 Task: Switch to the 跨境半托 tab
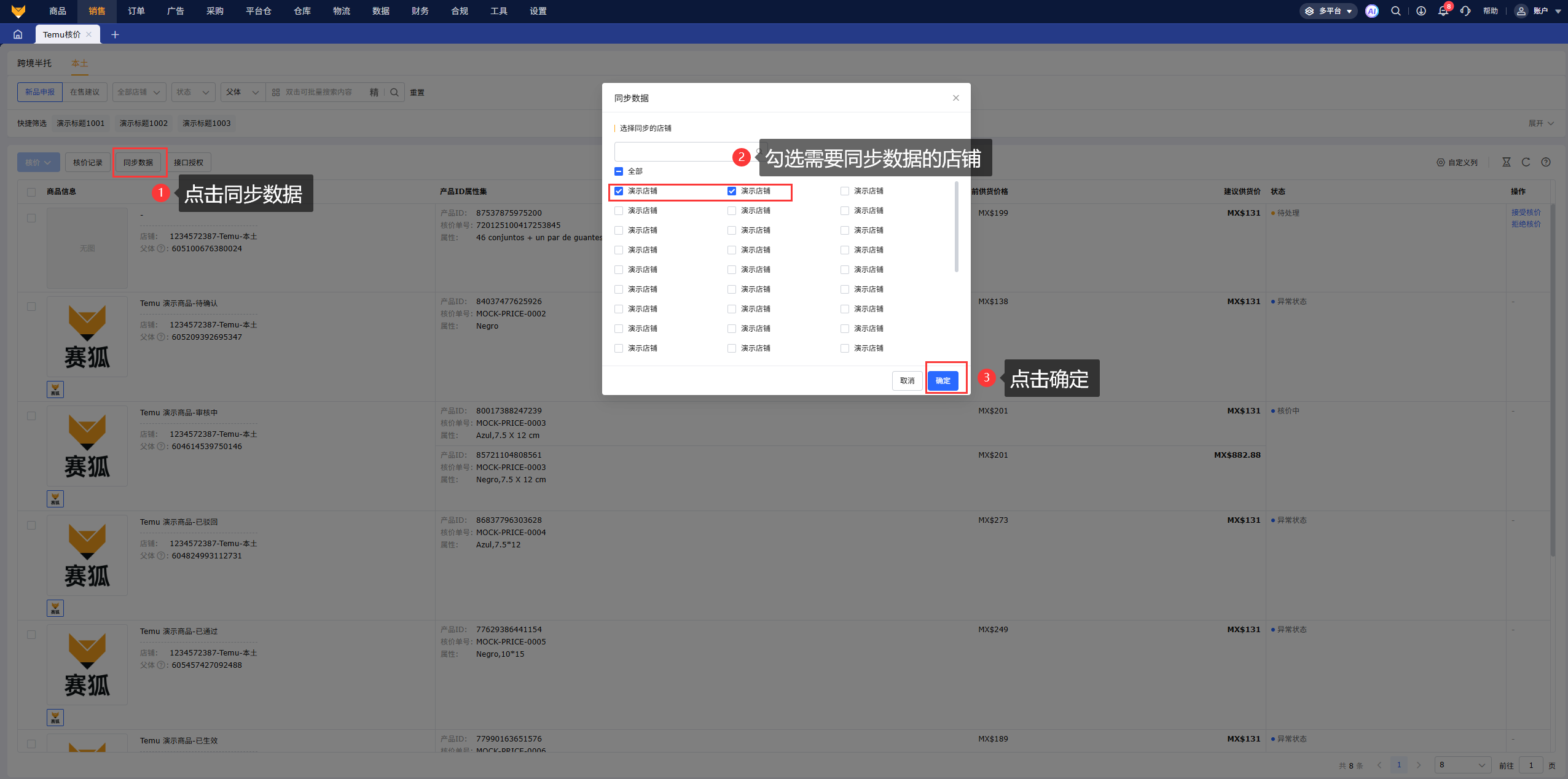34,63
